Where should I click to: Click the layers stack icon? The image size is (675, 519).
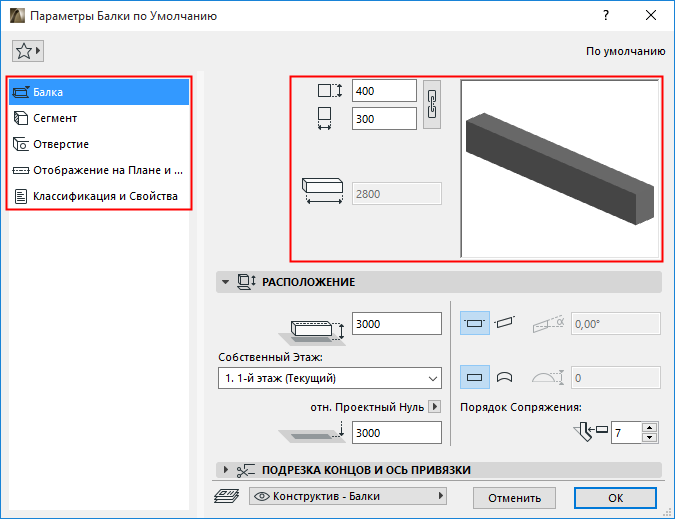click(226, 496)
